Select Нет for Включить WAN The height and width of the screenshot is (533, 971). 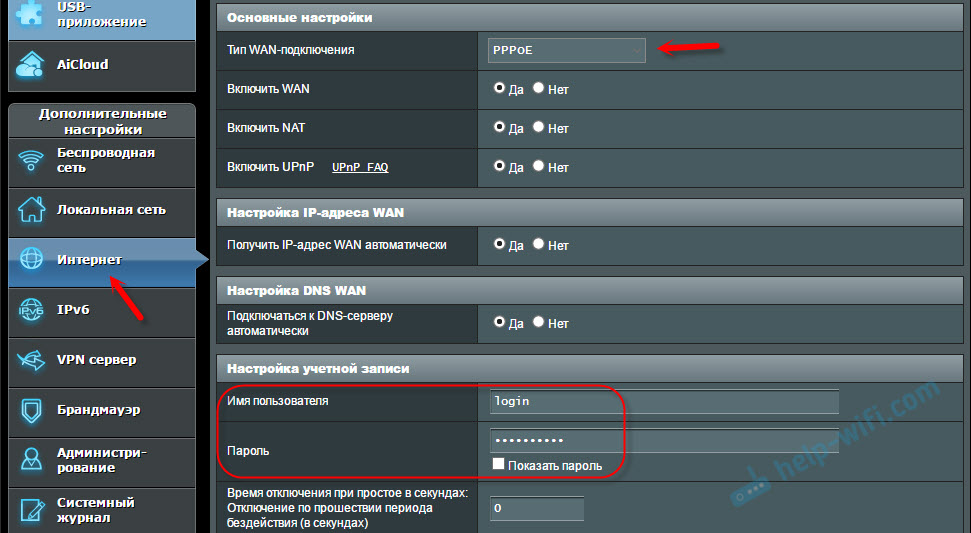539,89
